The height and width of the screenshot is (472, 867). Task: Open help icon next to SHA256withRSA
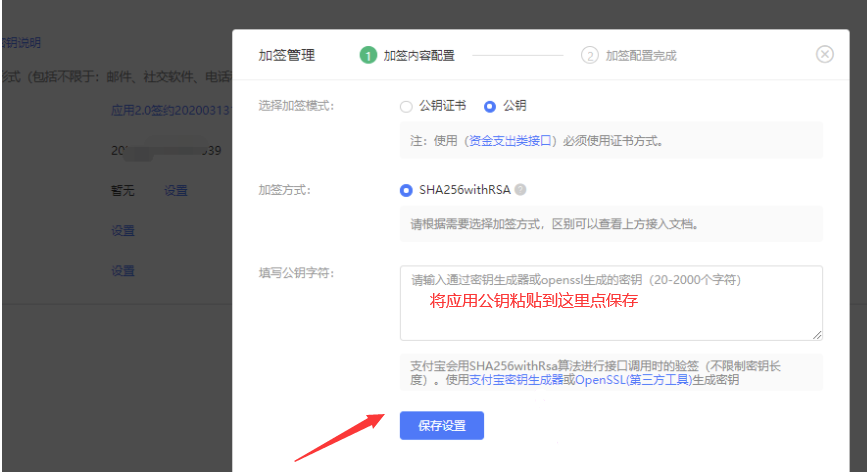click(520, 190)
